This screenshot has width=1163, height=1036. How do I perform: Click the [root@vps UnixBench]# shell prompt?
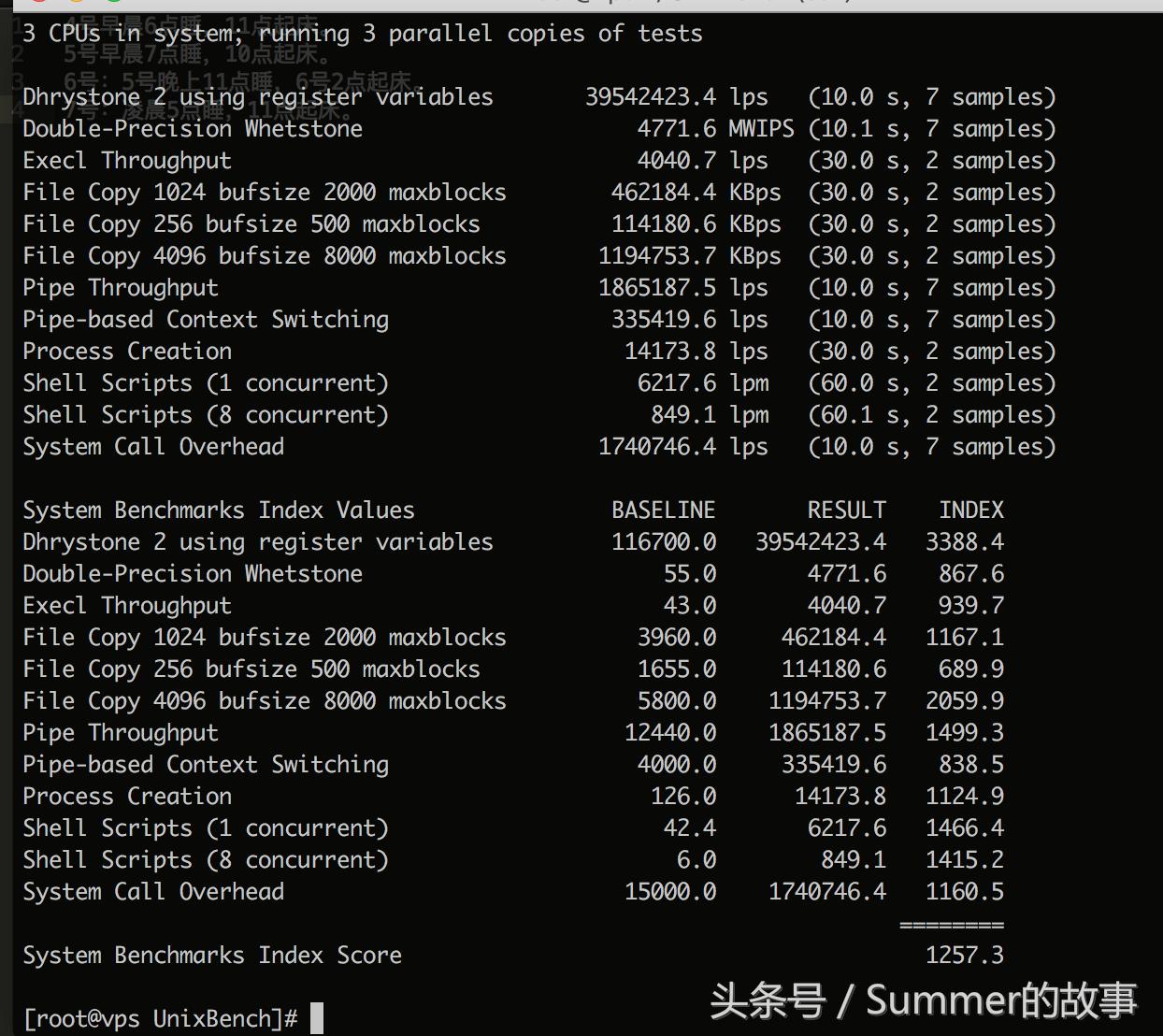160,1018
